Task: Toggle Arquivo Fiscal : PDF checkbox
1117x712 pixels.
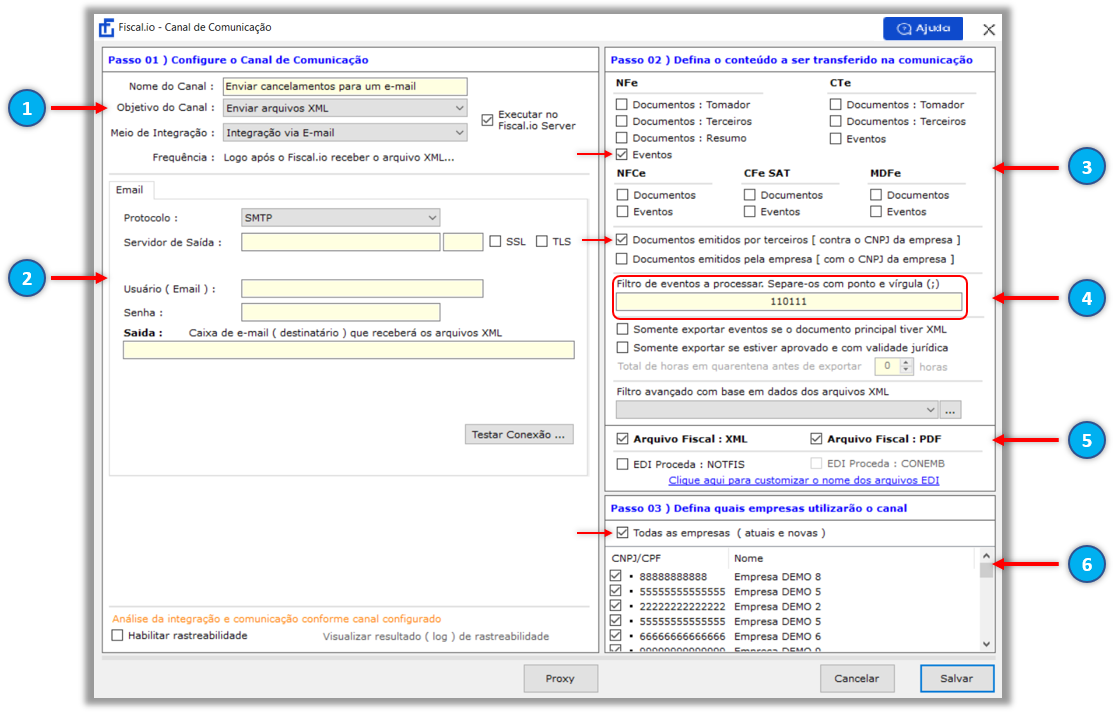Action: coord(816,439)
